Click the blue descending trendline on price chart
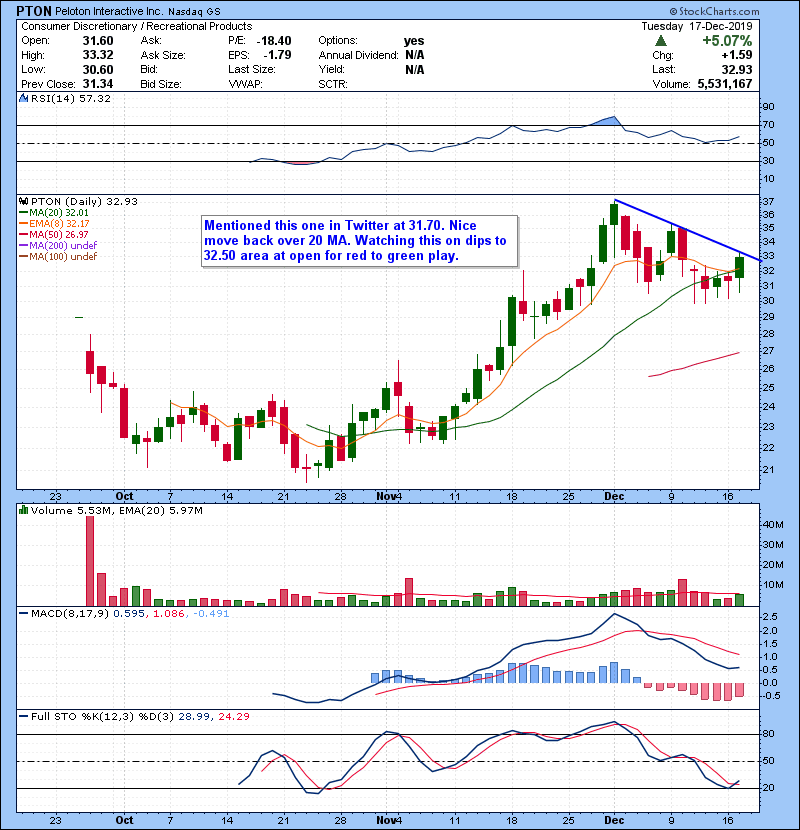The image size is (800, 830). (x=688, y=230)
